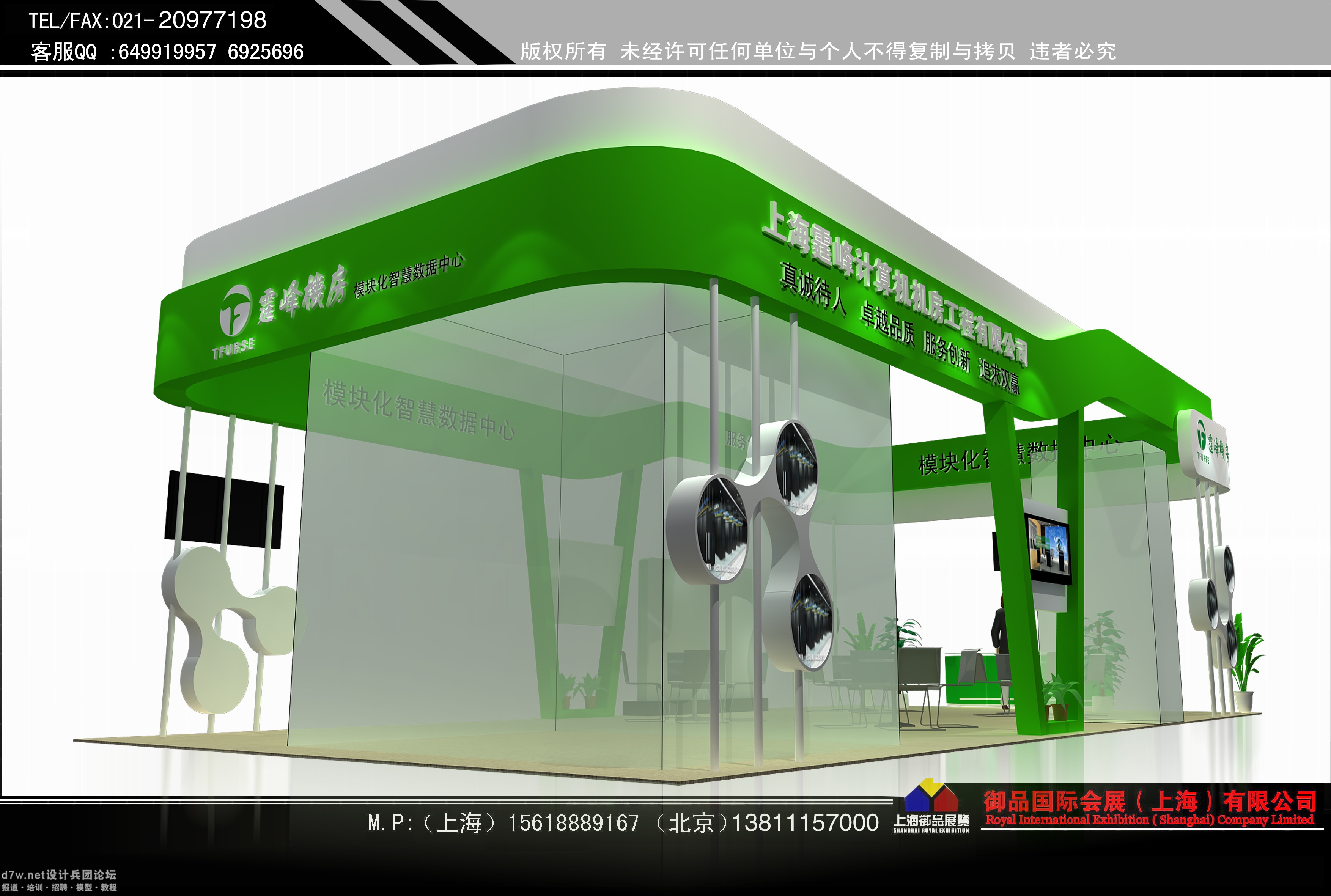1331x896 pixels.
Task: Click the black display panel on the left
Action: (x=224, y=510)
